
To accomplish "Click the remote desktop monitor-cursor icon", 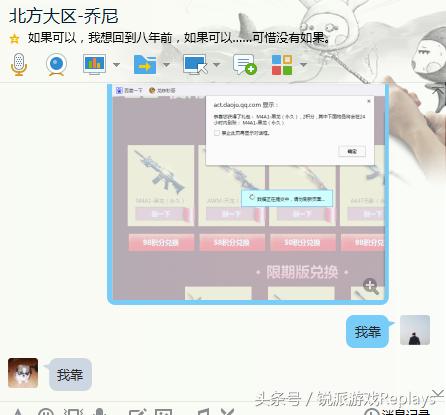I will 195,64.
